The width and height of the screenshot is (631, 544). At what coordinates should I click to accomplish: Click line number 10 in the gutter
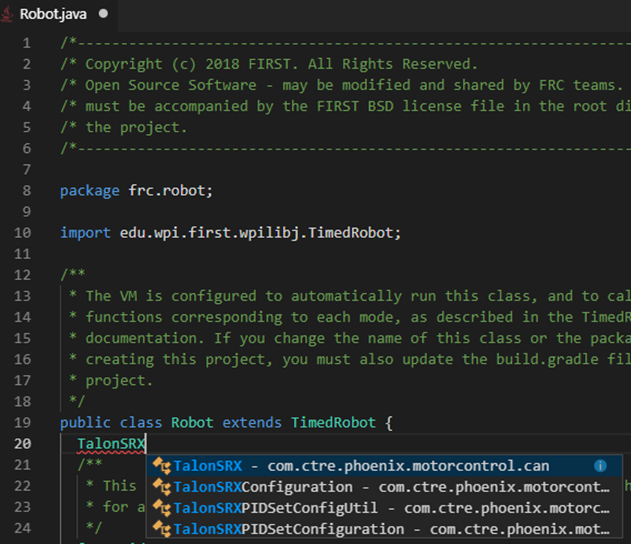(x=23, y=233)
